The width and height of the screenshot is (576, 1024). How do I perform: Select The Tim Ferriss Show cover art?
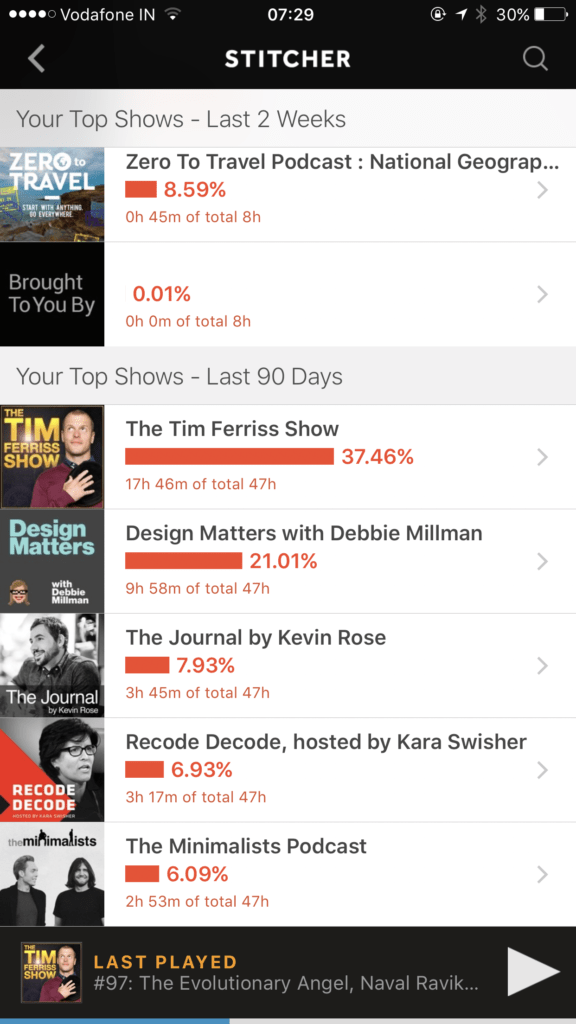52,456
